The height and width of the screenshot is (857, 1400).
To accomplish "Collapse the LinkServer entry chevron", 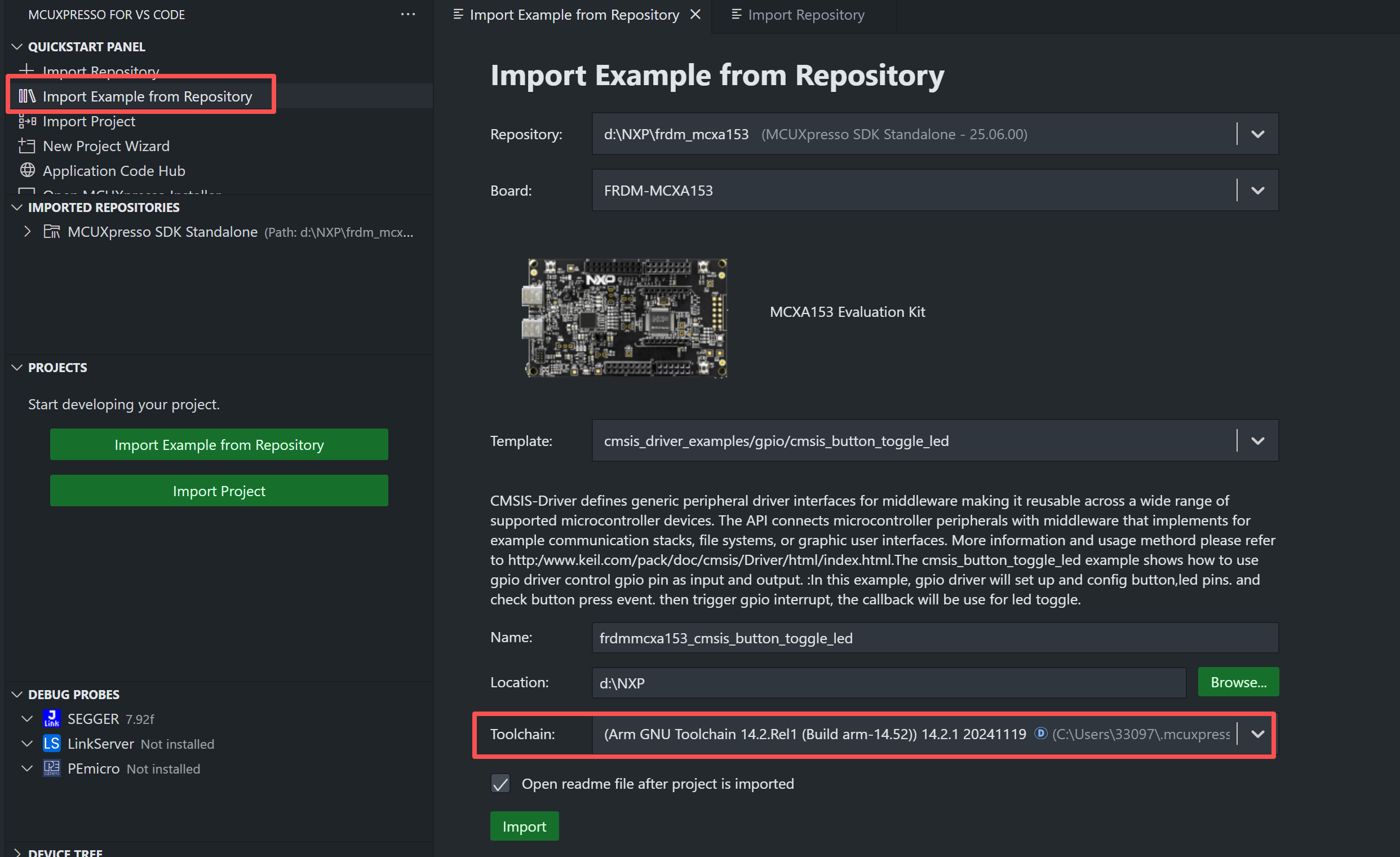I will (26, 743).
